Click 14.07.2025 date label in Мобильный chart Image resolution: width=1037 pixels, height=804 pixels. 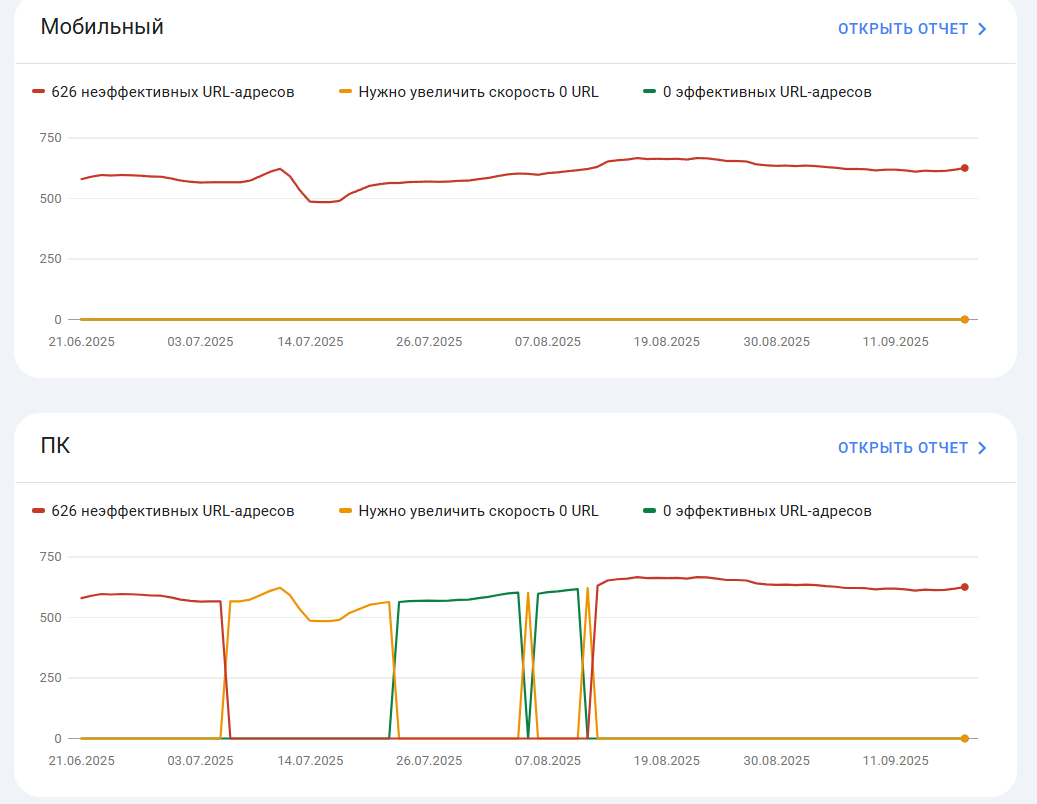click(x=310, y=342)
